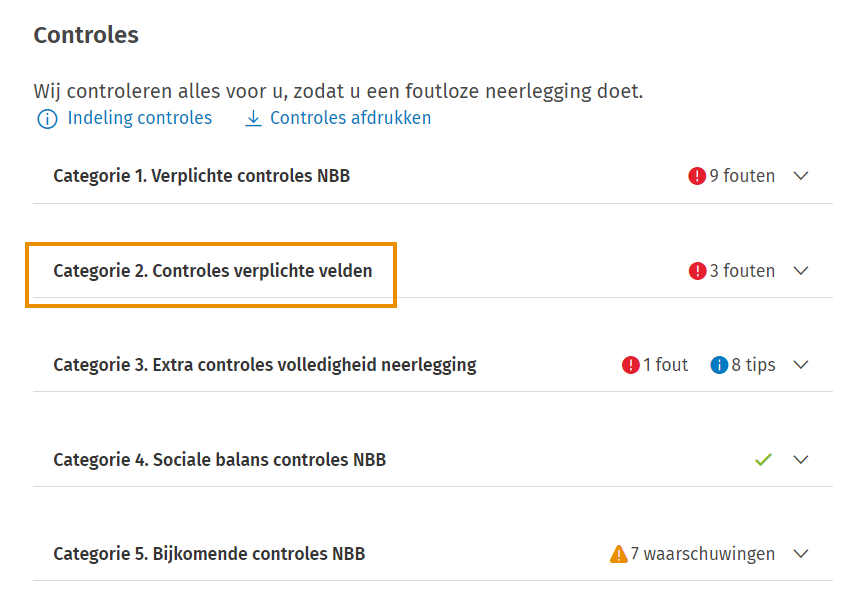867x610 pixels.
Task: Expand Categorie 5 Bijkomende controles NBB
Action: 801,553
